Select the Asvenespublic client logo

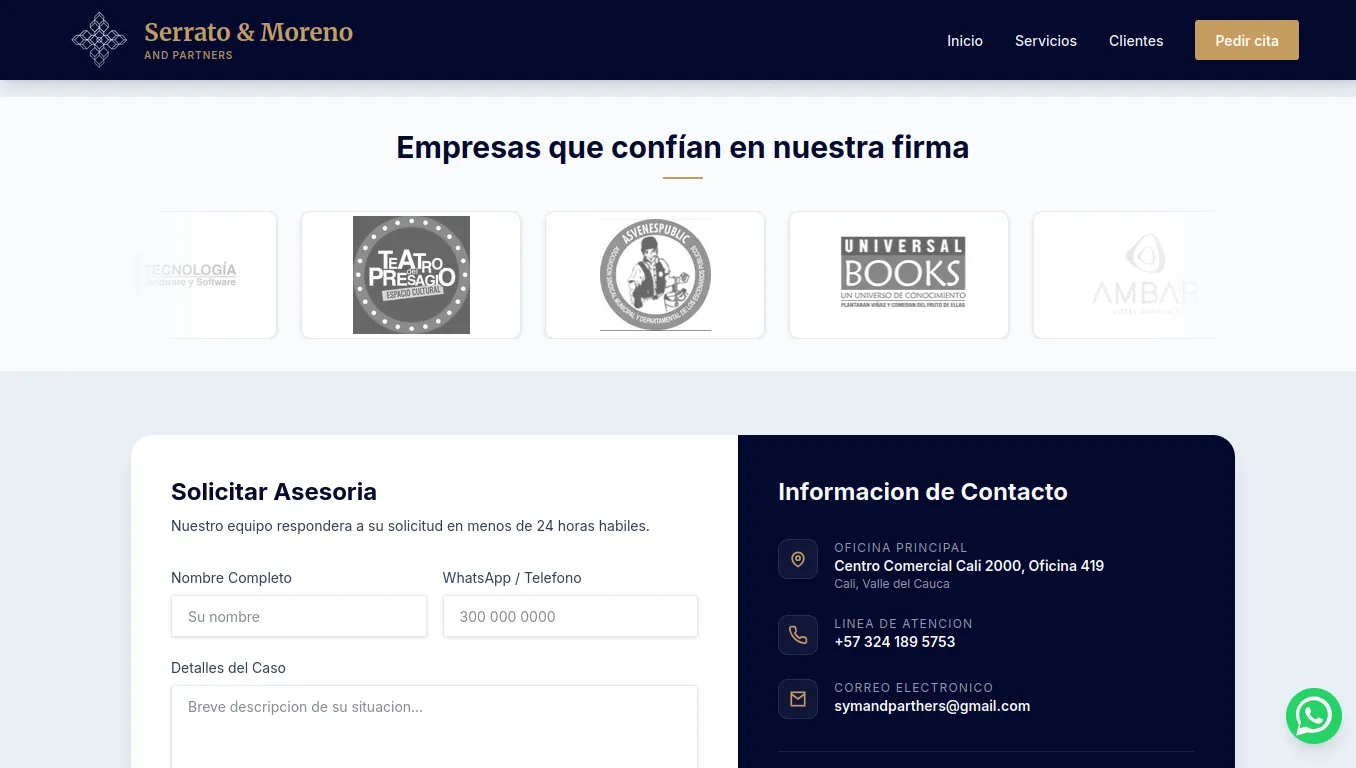tap(655, 275)
